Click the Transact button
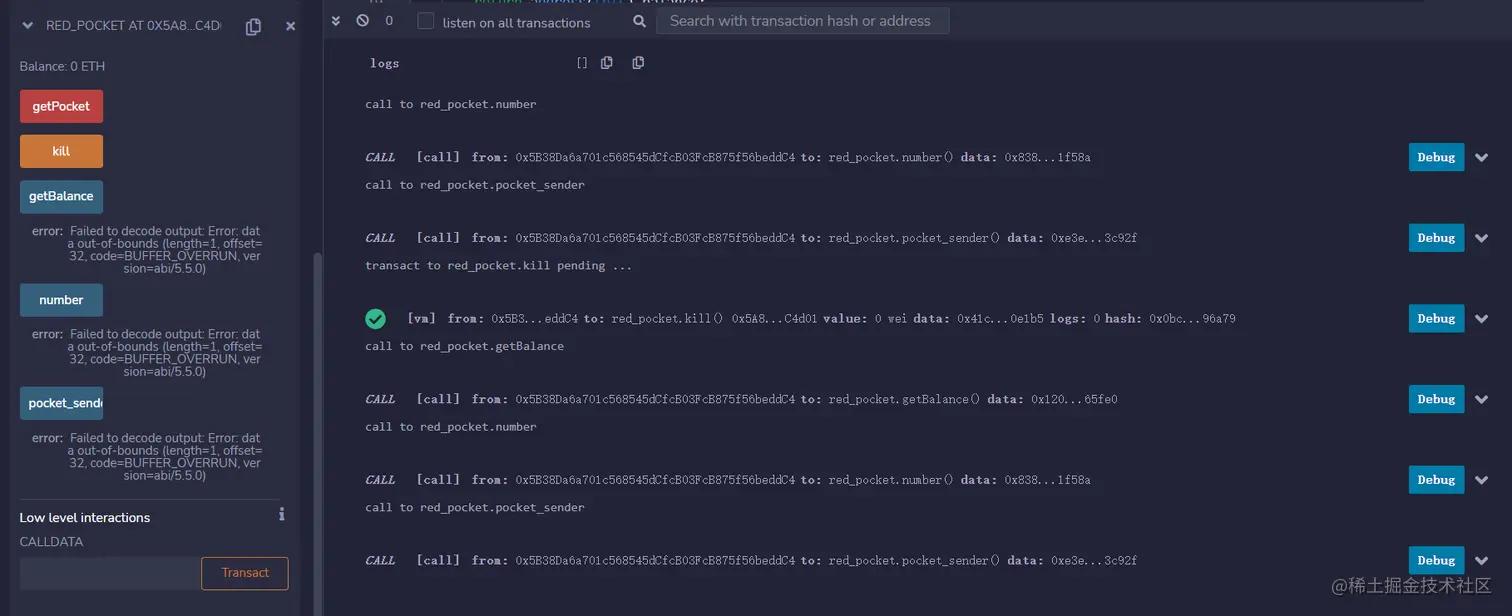The height and width of the screenshot is (616, 1512). pos(245,573)
